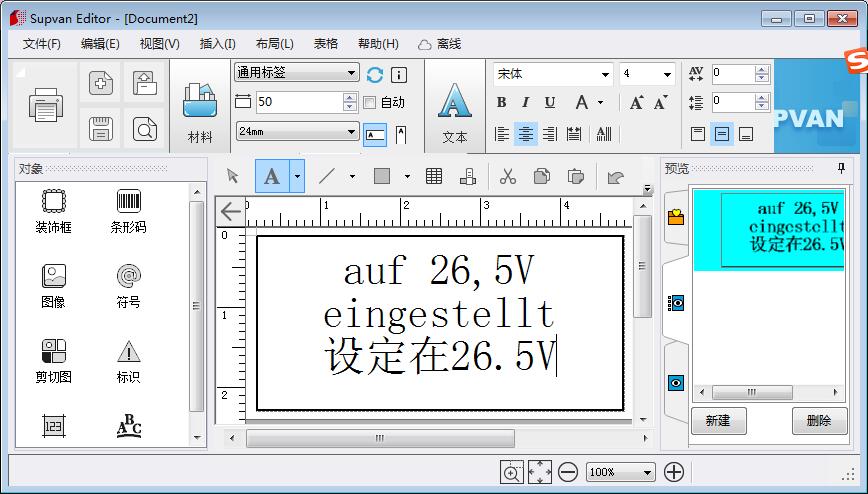
Task: Open the 材料 material library icon
Action: [200, 106]
